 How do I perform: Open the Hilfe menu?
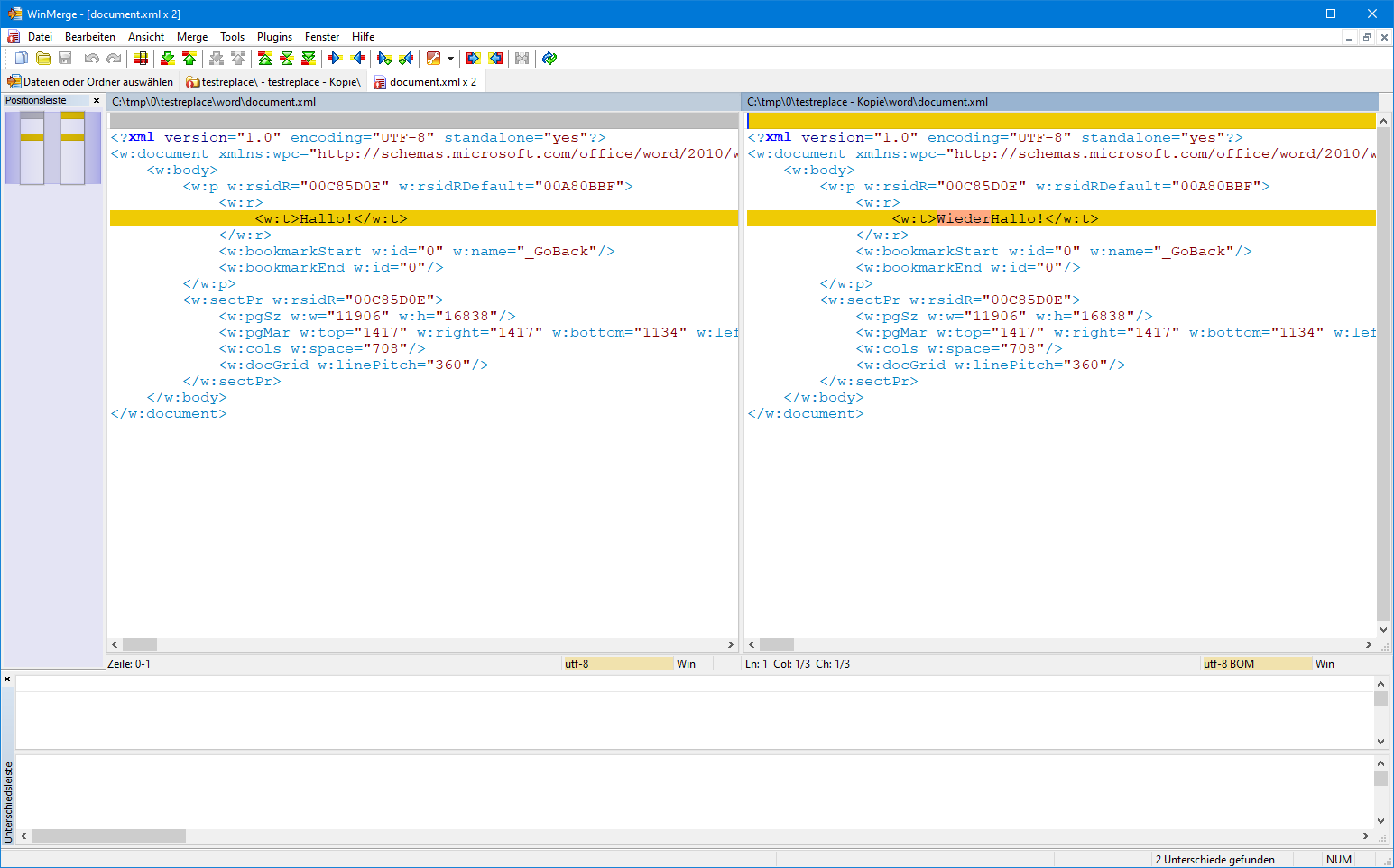pos(364,37)
